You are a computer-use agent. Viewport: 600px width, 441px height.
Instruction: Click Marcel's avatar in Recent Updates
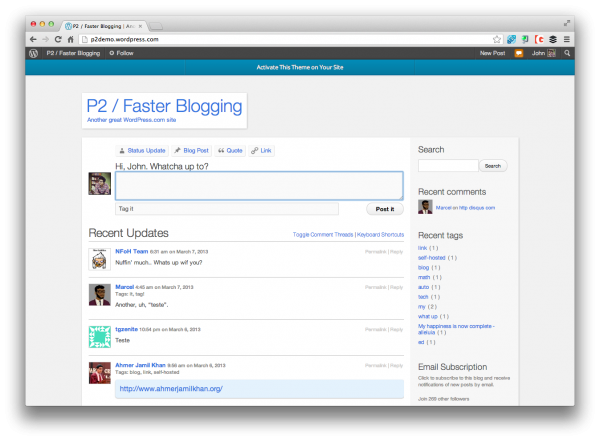[99, 295]
